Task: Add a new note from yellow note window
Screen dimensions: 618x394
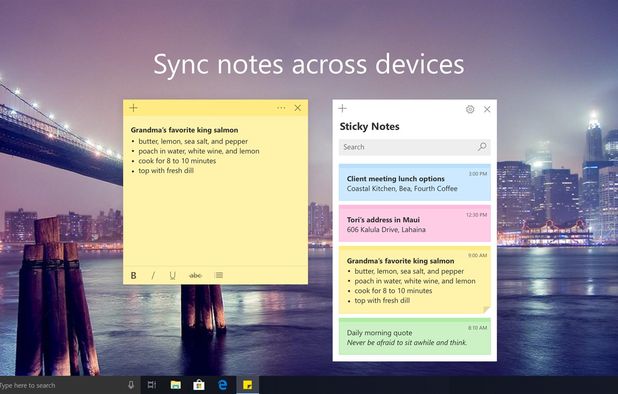Action: point(134,108)
